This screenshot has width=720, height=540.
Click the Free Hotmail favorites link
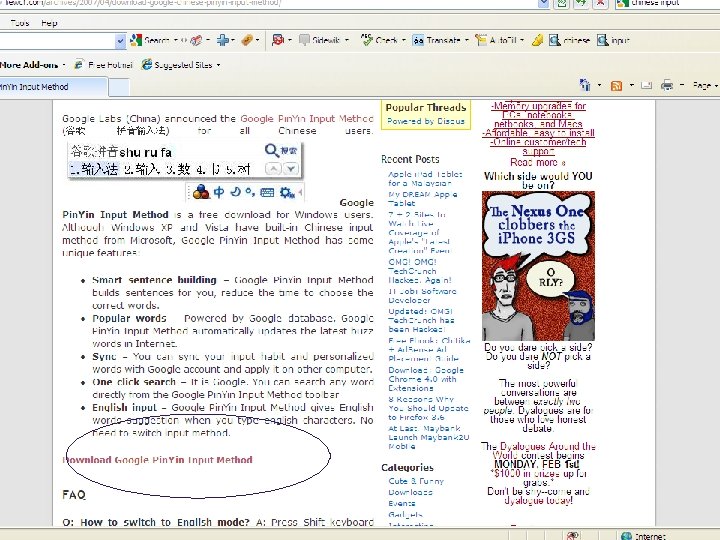click(x=104, y=65)
